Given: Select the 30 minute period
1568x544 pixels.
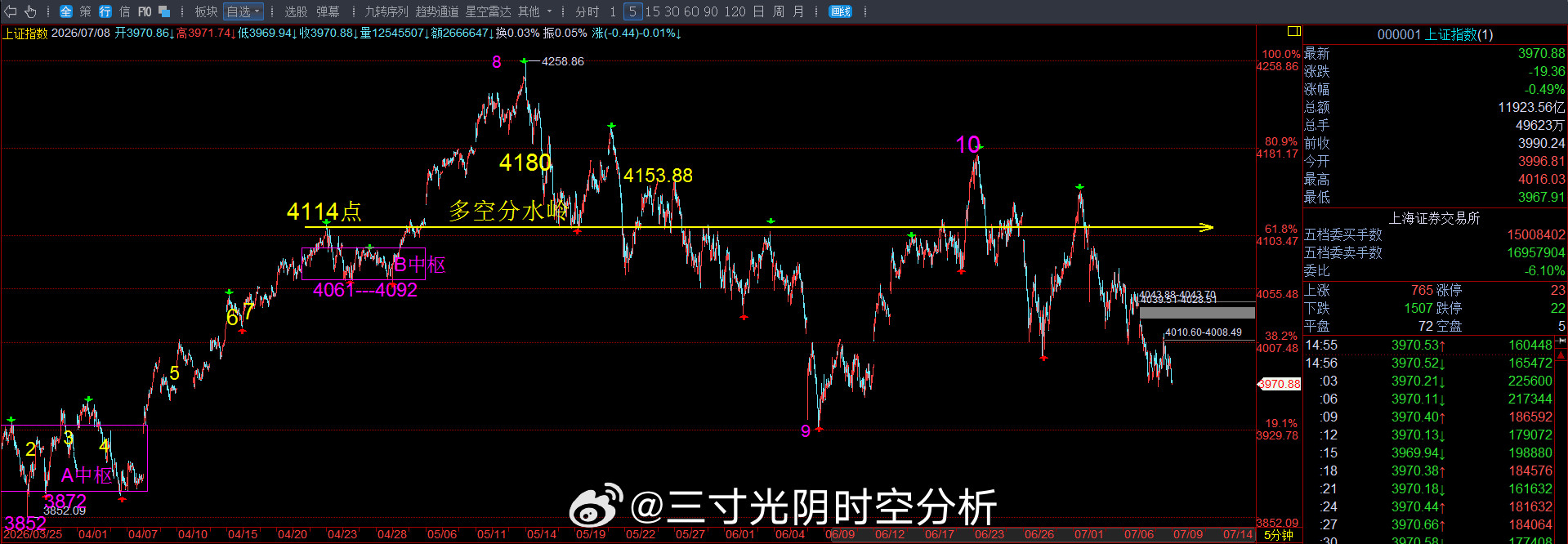Looking at the screenshot, I should [672, 11].
